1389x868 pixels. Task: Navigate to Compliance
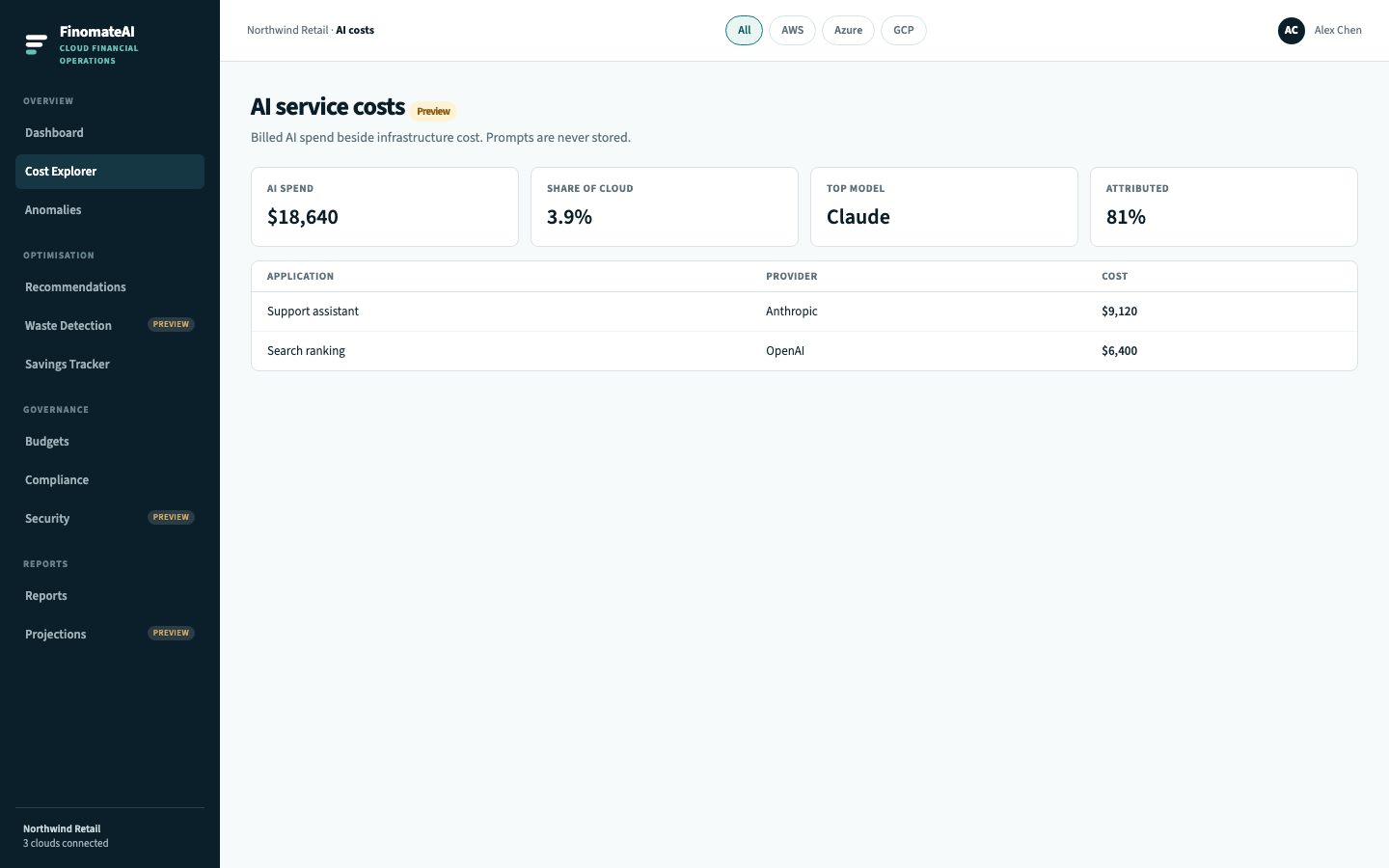pos(110,480)
